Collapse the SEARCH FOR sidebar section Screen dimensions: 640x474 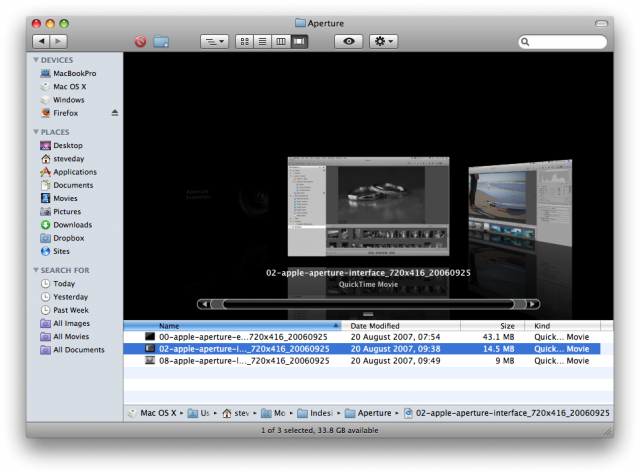(x=36, y=270)
